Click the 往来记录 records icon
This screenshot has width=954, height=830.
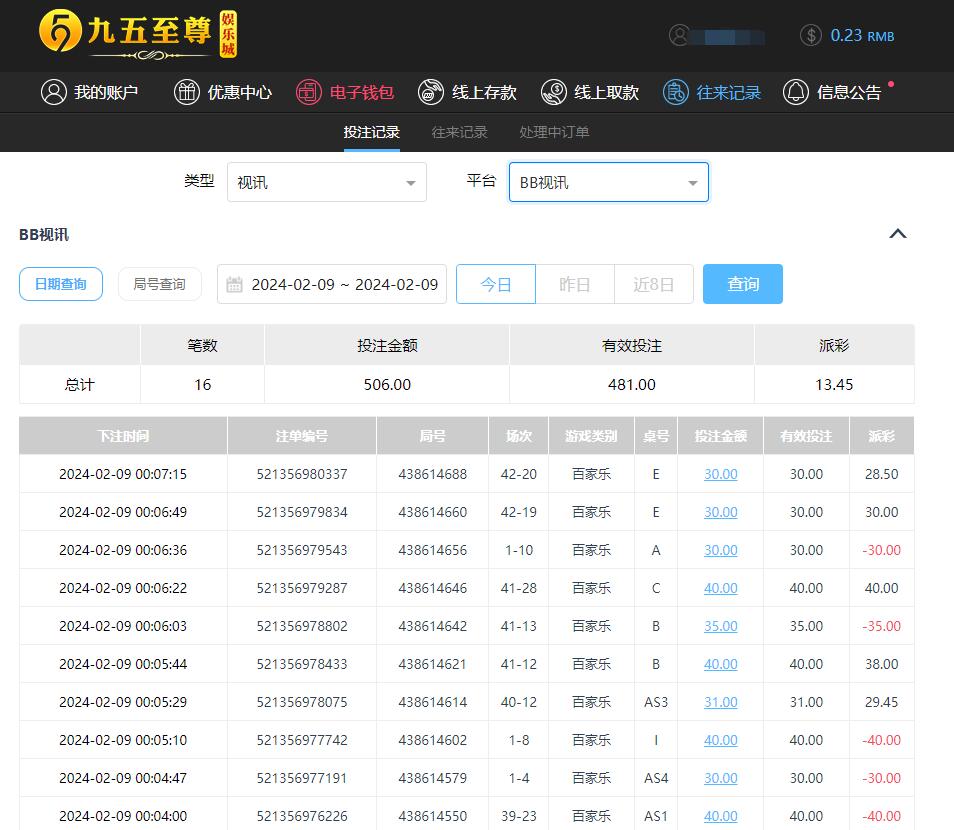[x=675, y=92]
